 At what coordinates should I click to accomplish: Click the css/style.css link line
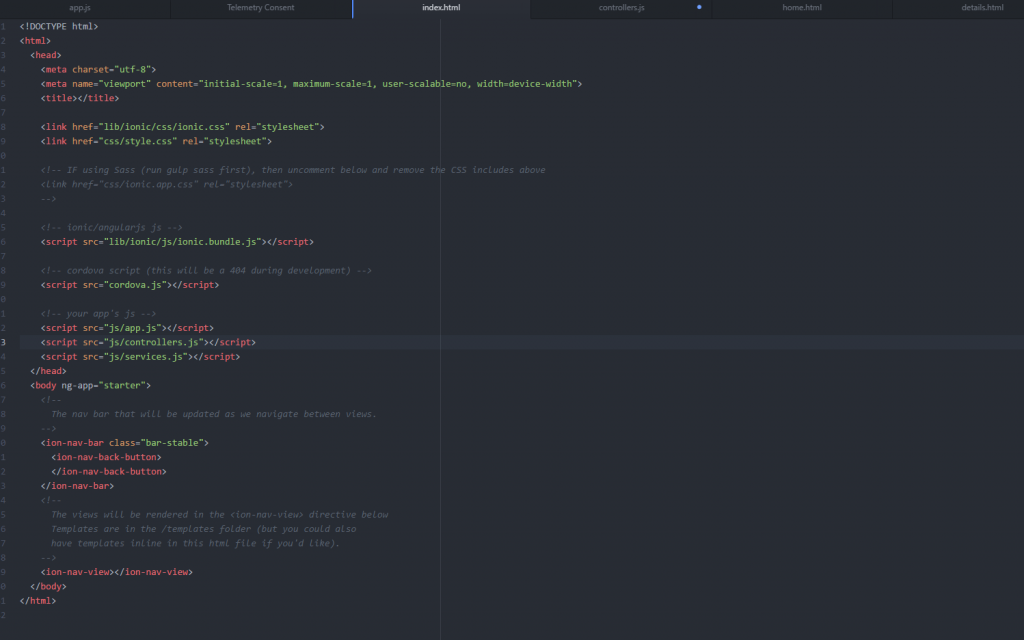[x=156, y=141]
